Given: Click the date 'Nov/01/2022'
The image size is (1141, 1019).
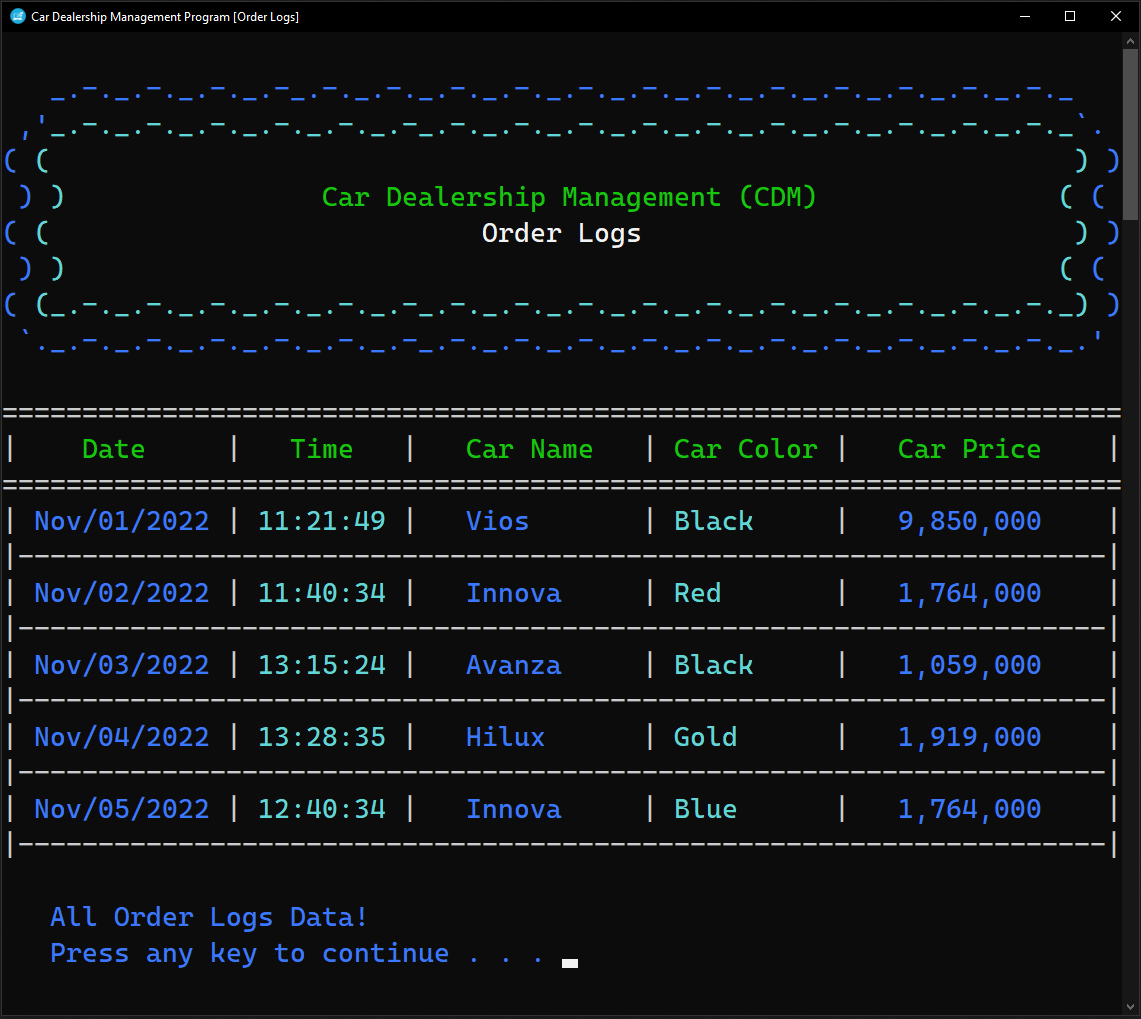Looking at the screenshot, I should [122, 521].
